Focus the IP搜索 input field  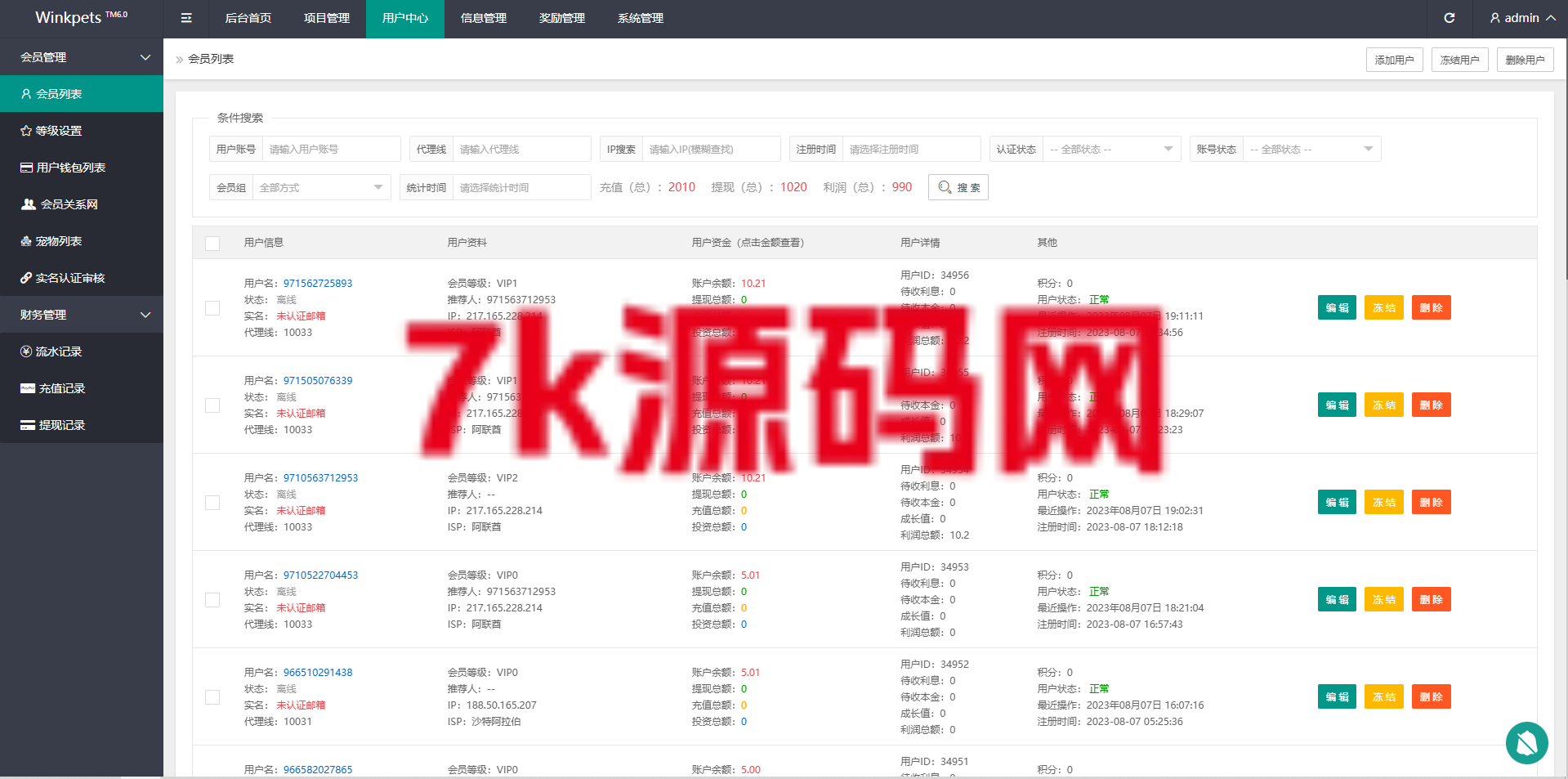point(711,149)
